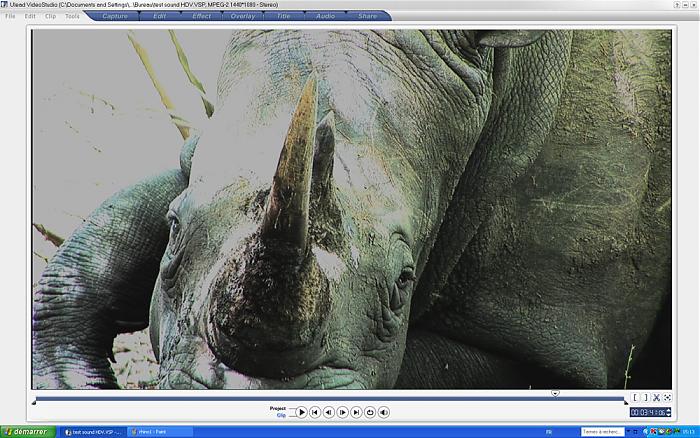The image size is (700, 438).
Task: Open the Edit menu
Action: (30, 16)
